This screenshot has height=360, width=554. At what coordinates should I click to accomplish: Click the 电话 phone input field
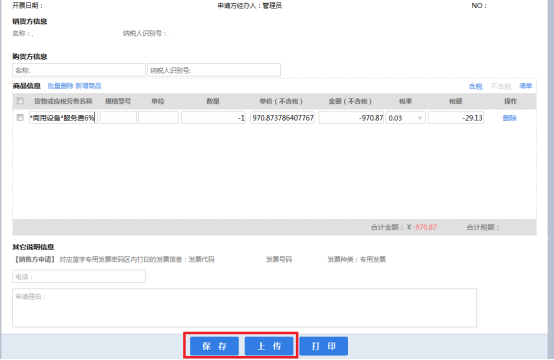[x=79, y=276]
